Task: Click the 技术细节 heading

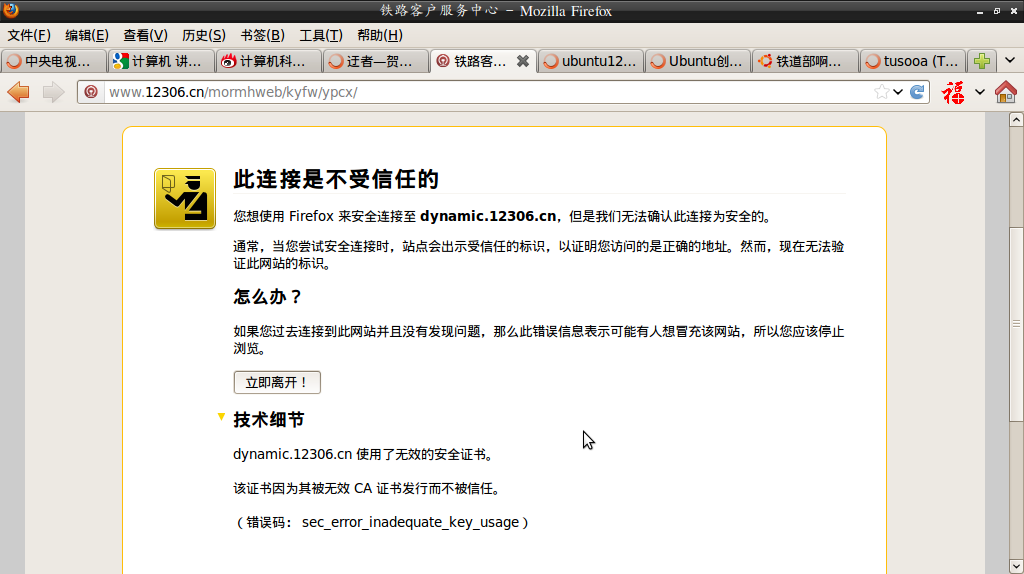Action: pyautogui.click(x=268, y=420)
